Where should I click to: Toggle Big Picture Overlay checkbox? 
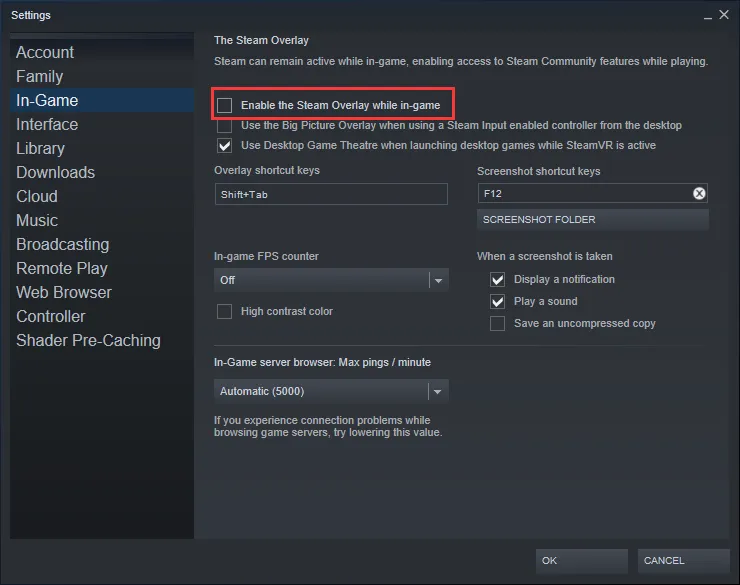[x=225, y=125]
